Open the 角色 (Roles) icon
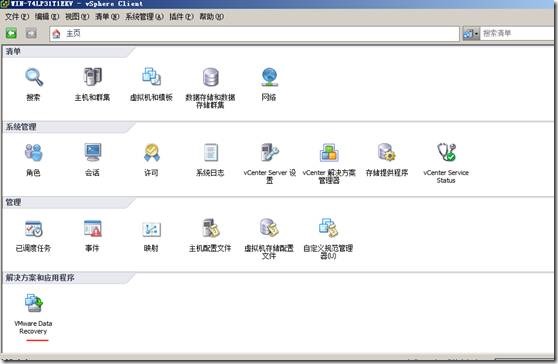558x364 pixels. 33,153
